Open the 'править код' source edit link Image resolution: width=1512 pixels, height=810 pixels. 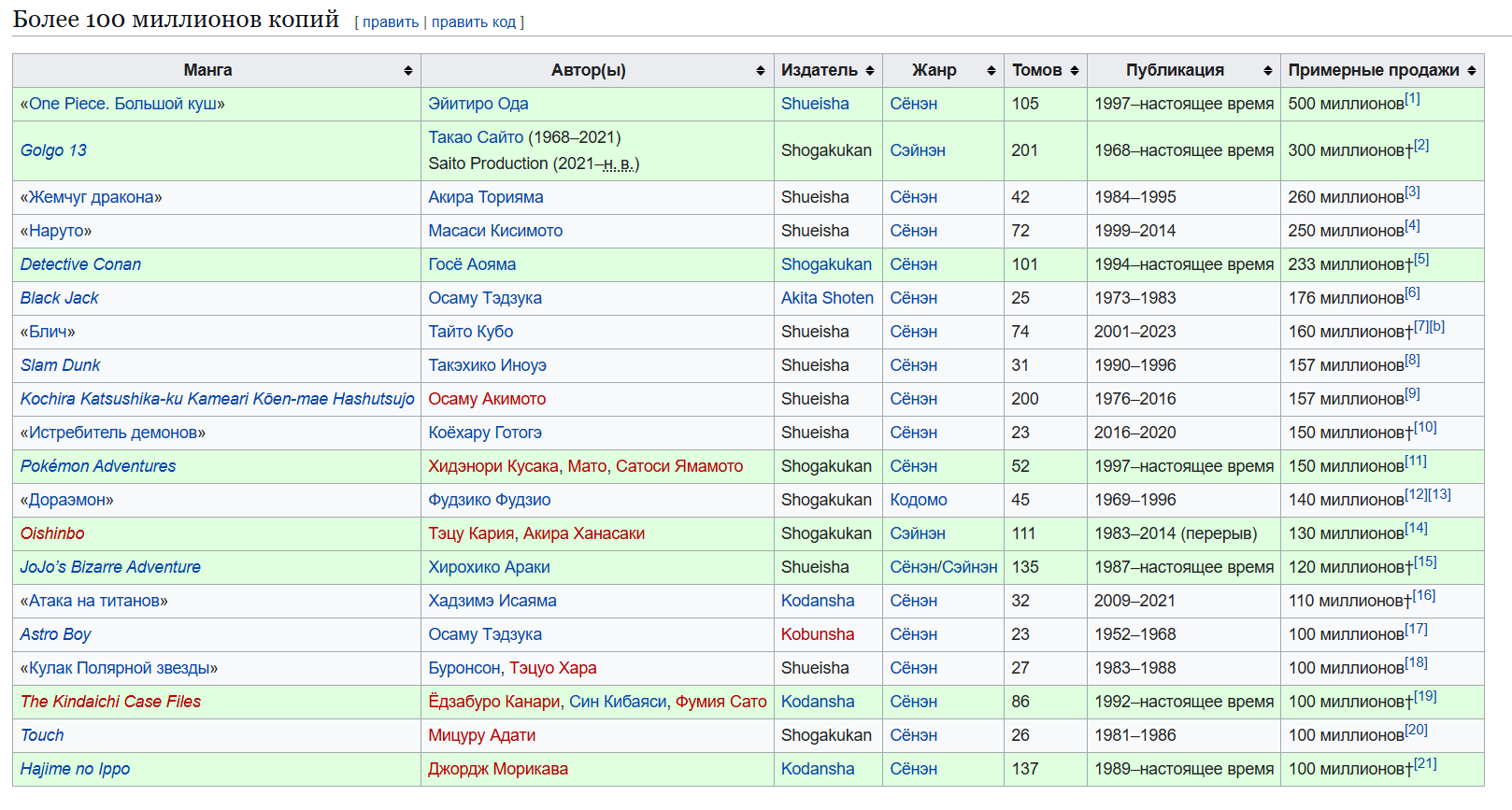point(473,22)
